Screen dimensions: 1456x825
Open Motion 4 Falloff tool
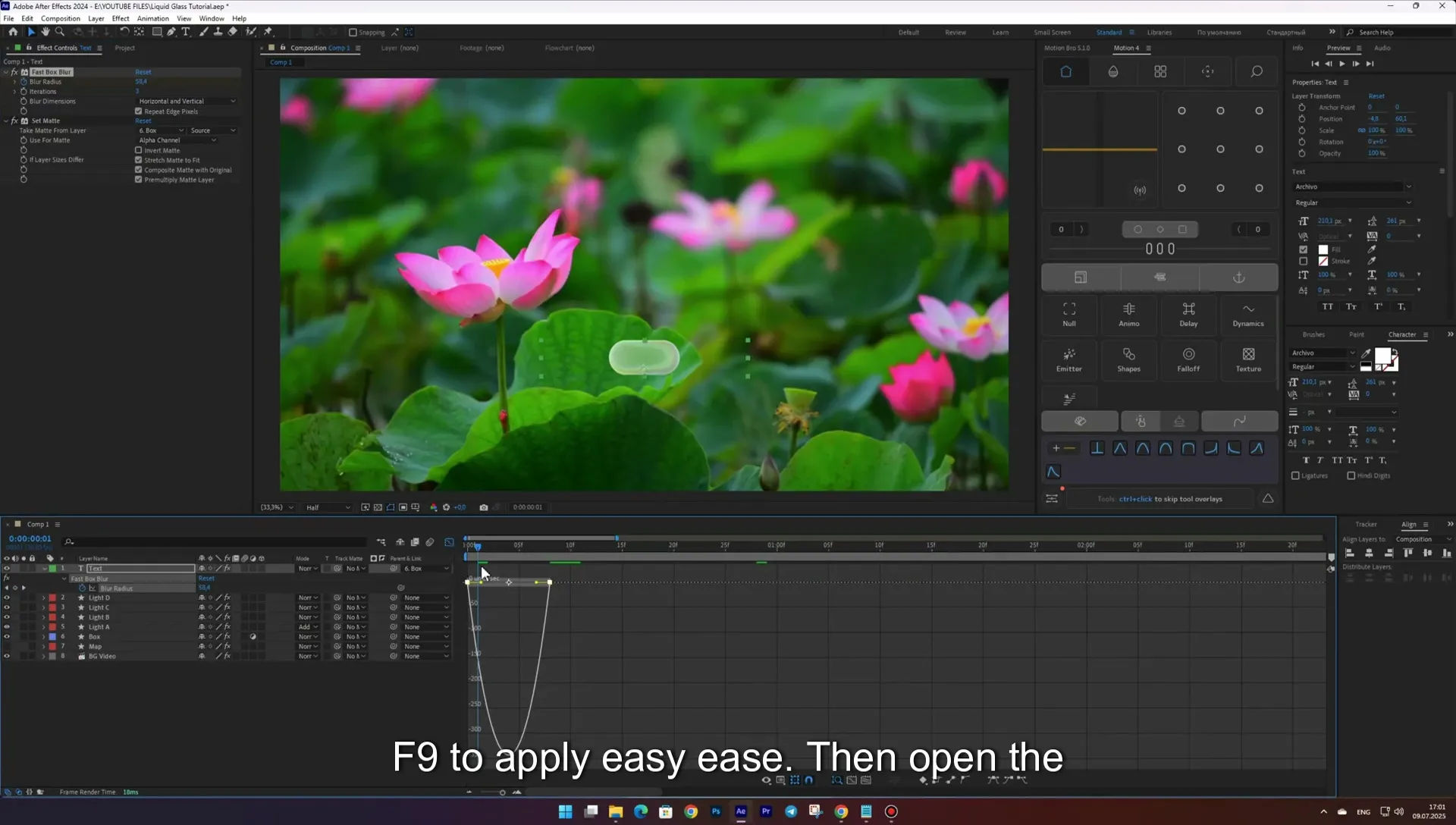pyautogui.click(x=1188, y=360)
